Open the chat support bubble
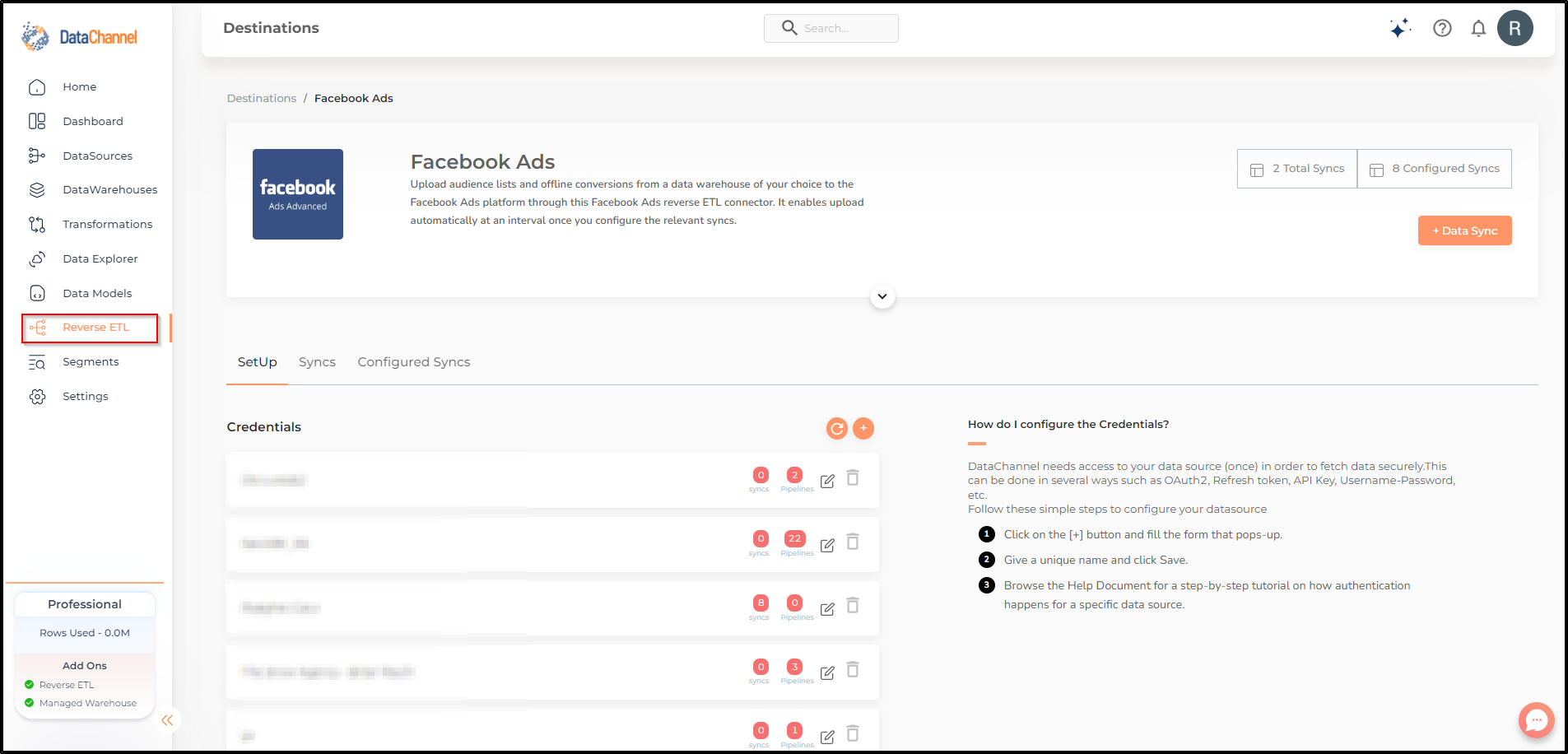 (x=1536, y=720)
